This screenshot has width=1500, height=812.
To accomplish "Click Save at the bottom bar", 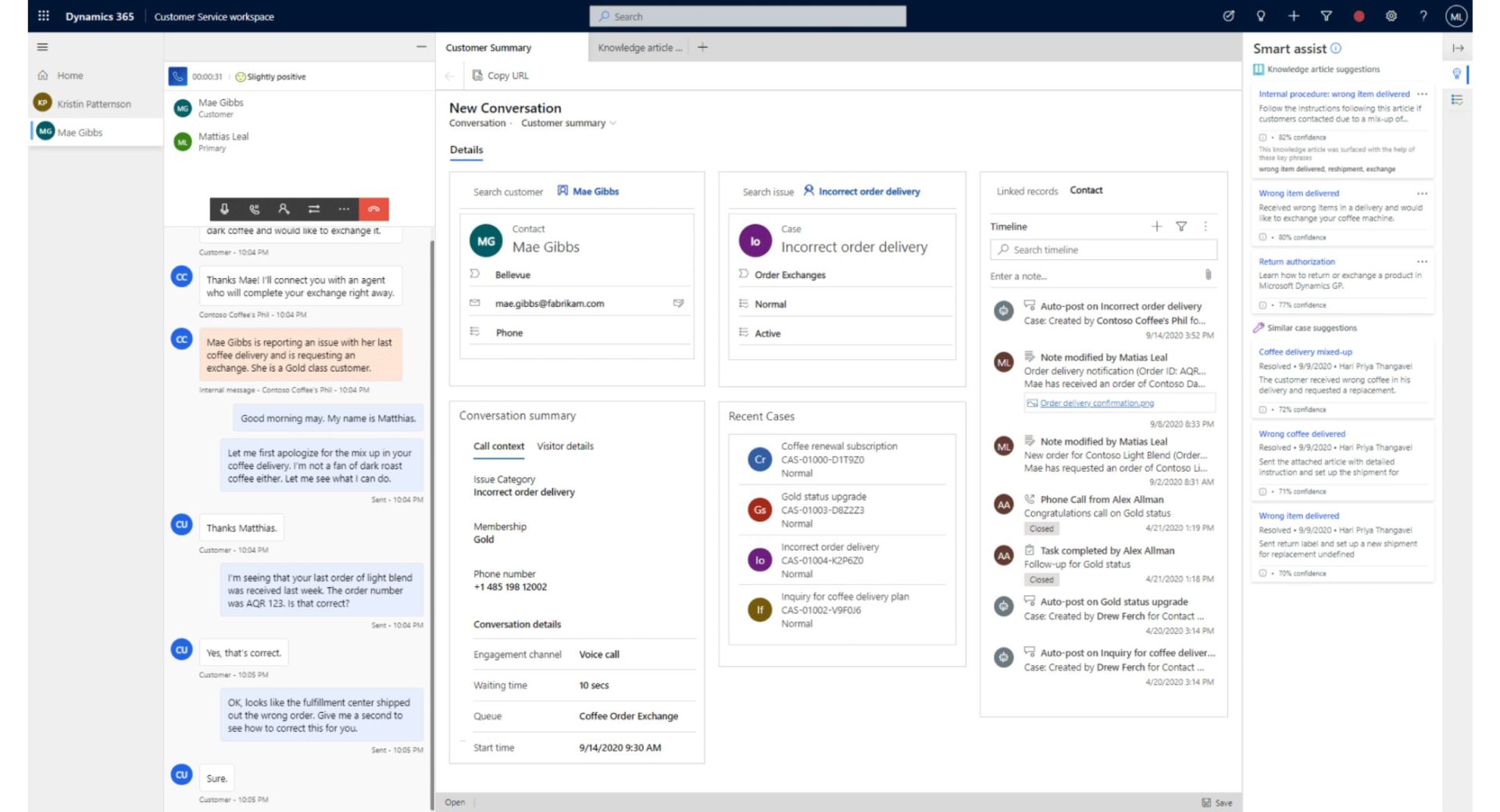I will point(1216,802).
